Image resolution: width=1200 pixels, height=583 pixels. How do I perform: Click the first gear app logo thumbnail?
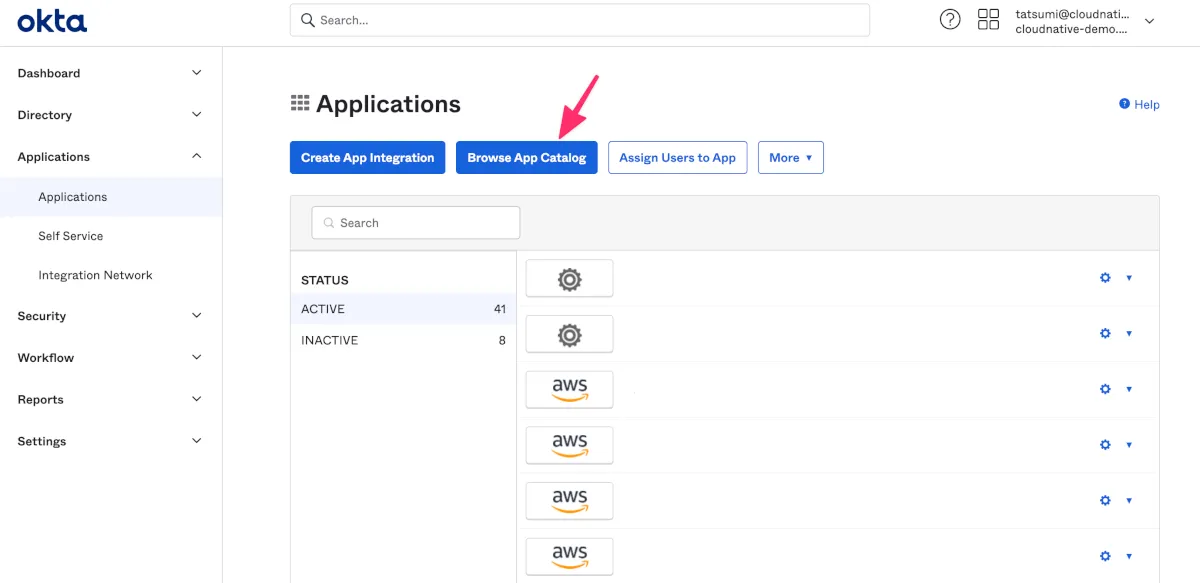pyautogui.click(x=569, y=279)
